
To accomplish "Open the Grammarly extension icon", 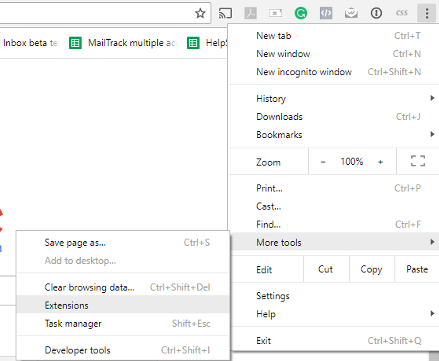I will [x=301, y=13].
